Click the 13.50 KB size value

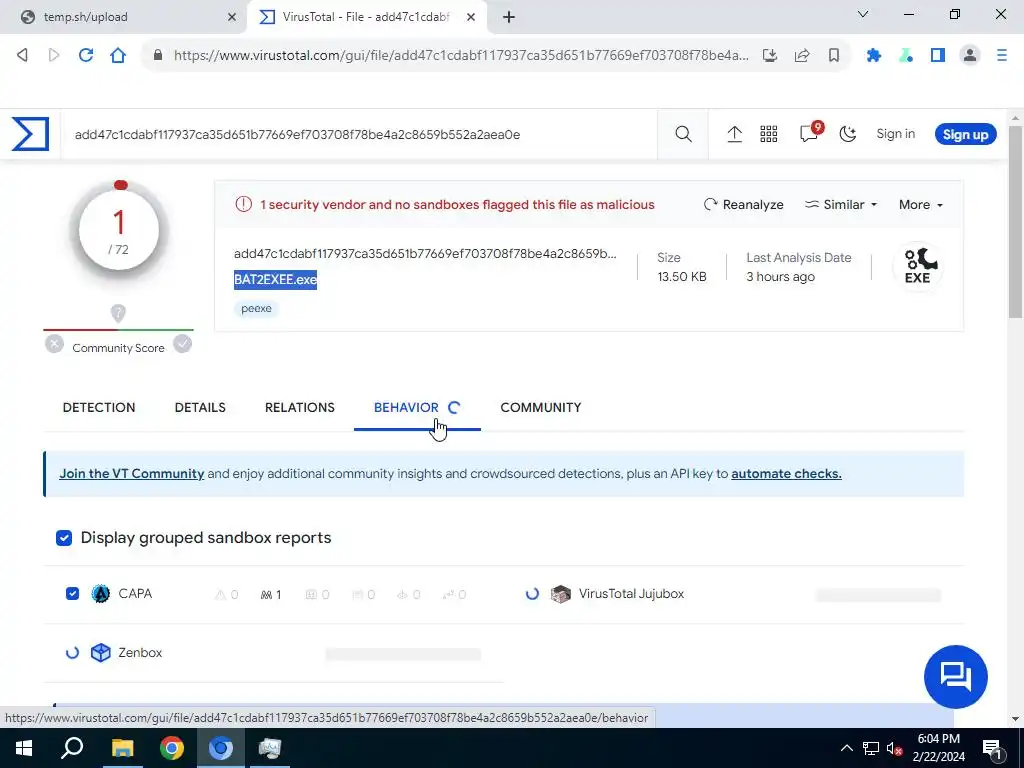[682, 277]
